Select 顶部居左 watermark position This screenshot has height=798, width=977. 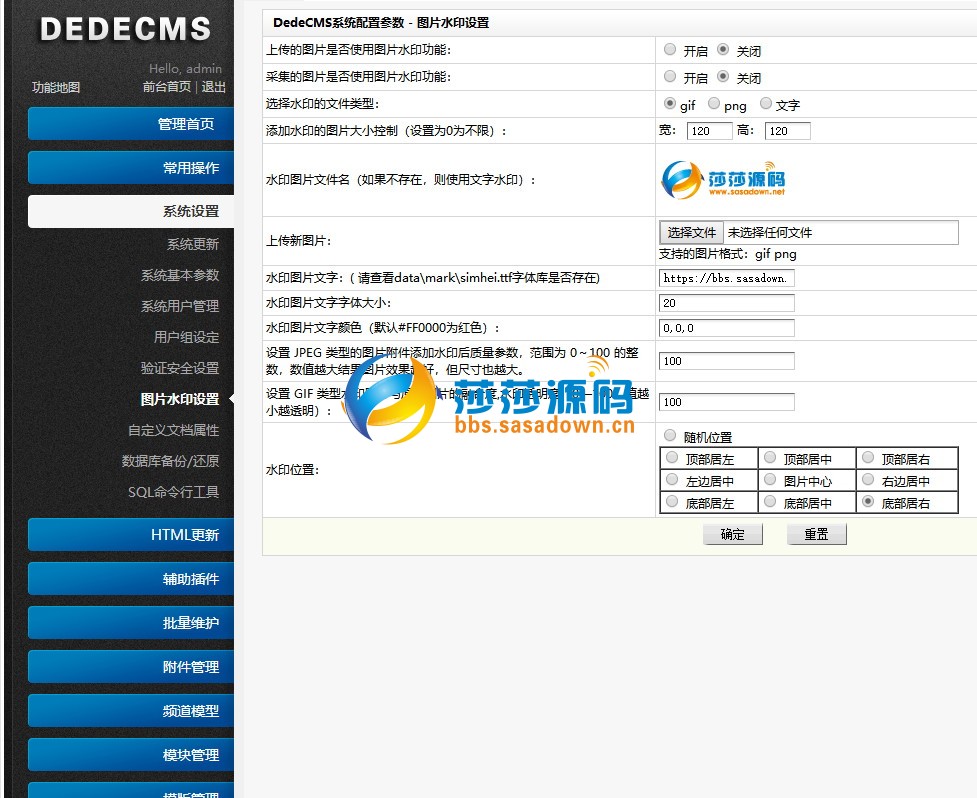(x=672, y=457)
